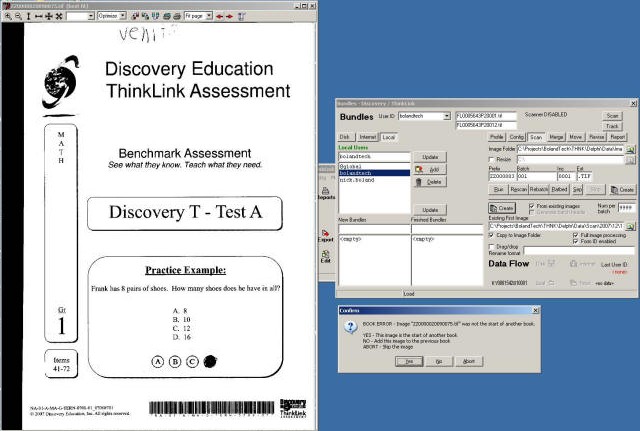Screen dimensions: 640x431
Task: Click the Create button in the scan action buttons row
Action: 622,189
